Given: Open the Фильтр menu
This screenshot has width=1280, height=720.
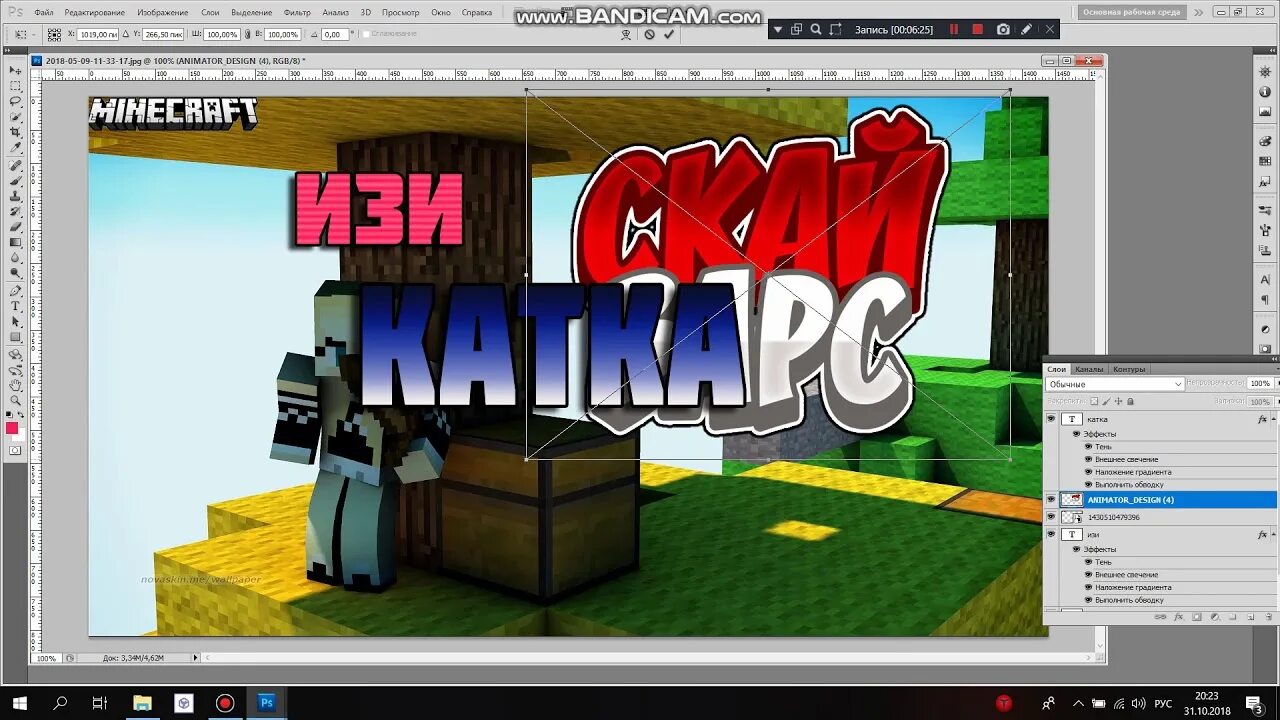Looking at the screenshot, I should point(297,12).
